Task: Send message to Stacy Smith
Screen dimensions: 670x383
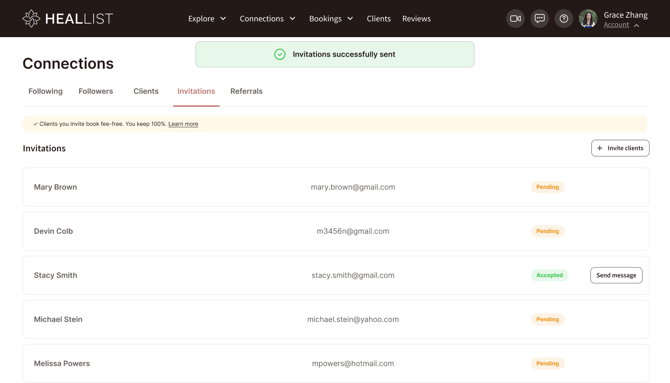Action: tap(616, 275)
